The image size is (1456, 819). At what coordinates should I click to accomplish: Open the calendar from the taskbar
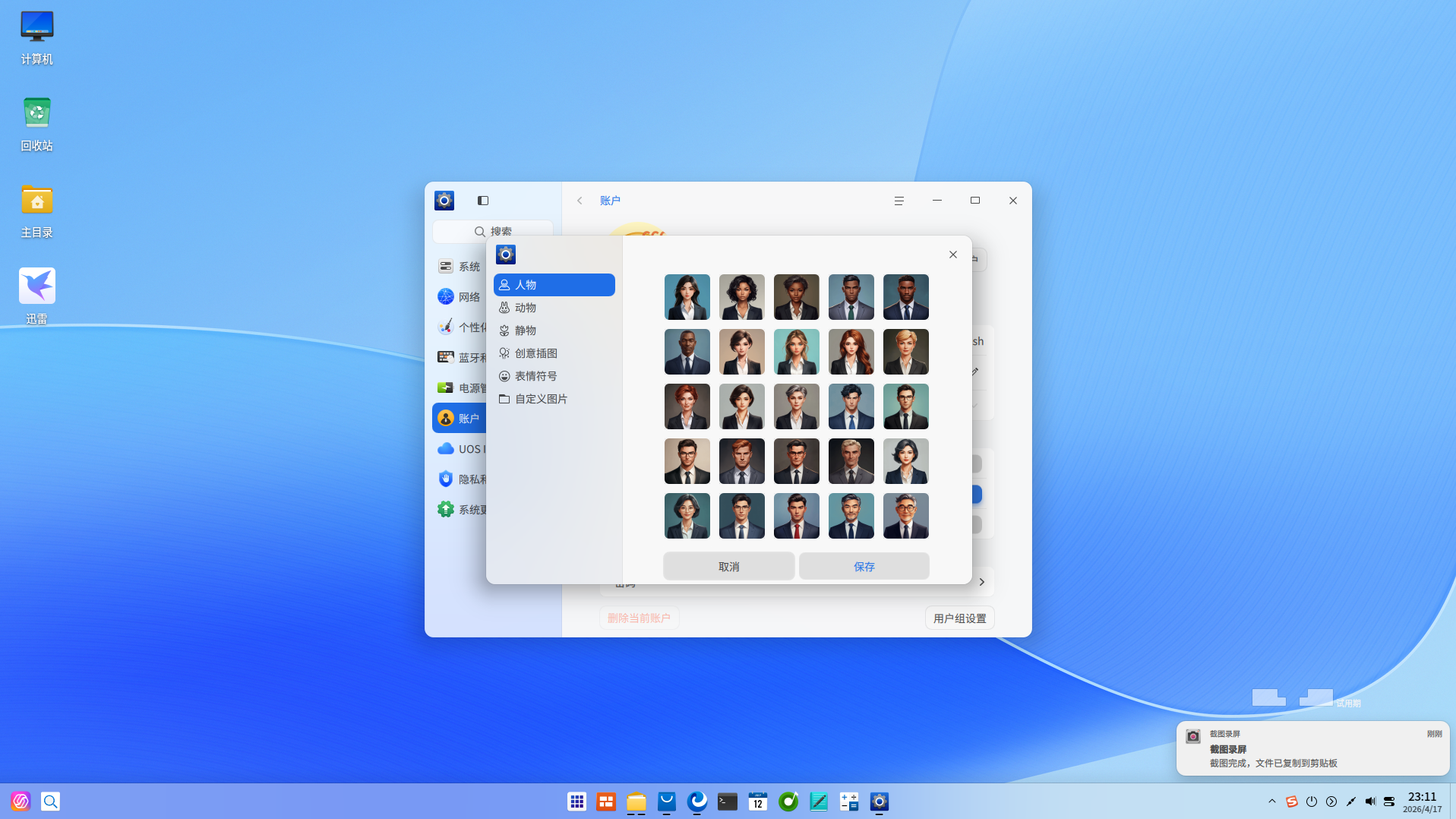point(758,802)
